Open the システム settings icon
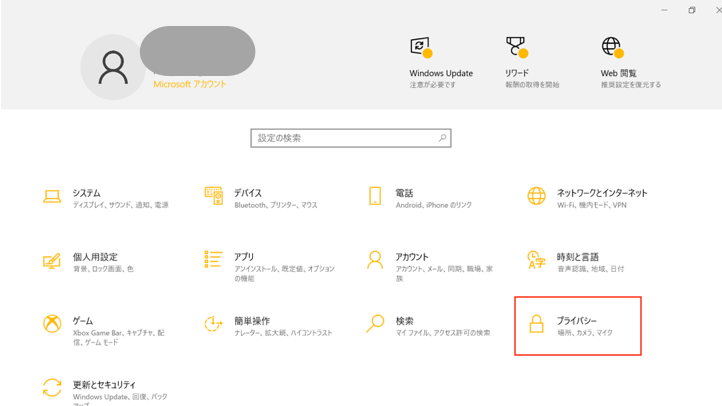 52,197
